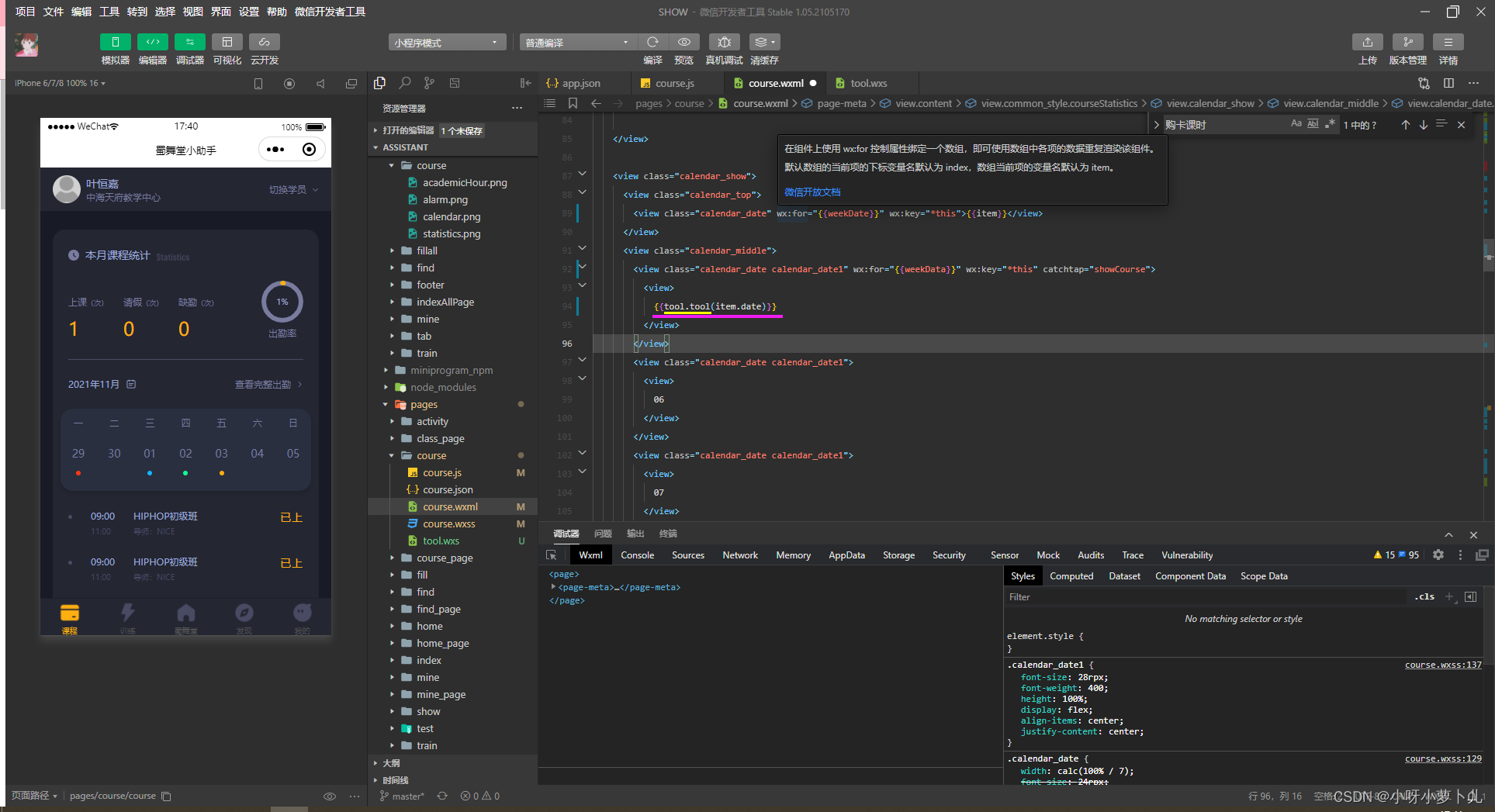
Task: Toggle match case in find box
Action: click(x=1296, y=124)
